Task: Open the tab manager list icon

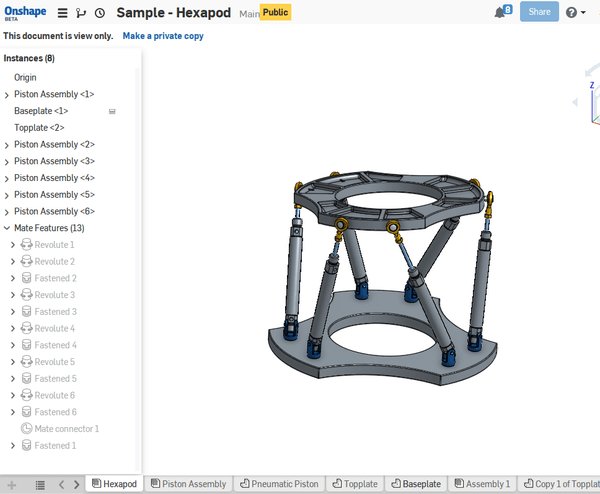Action: [40, 485]
